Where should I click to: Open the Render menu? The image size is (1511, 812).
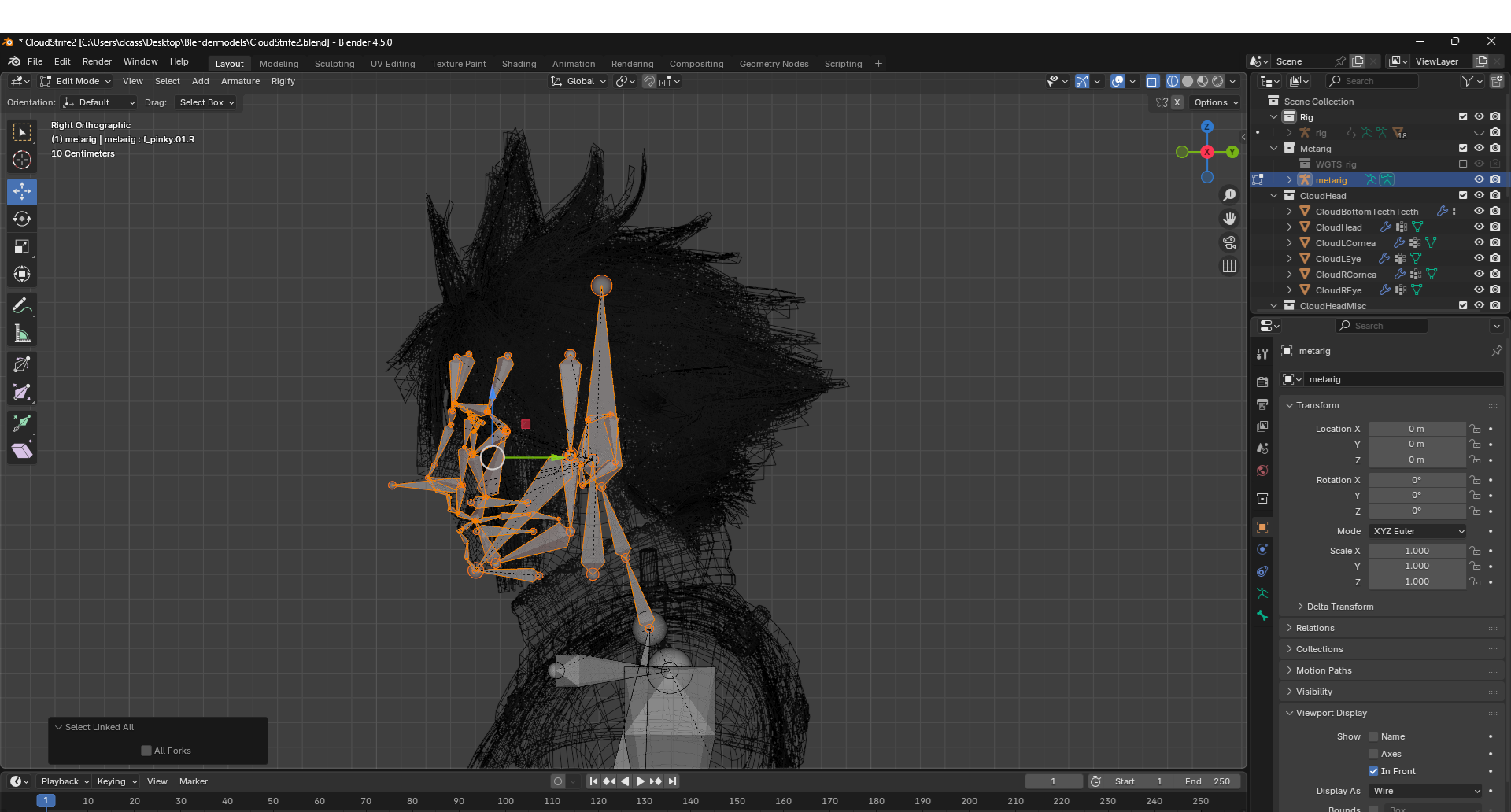click(x=97, y=61)
